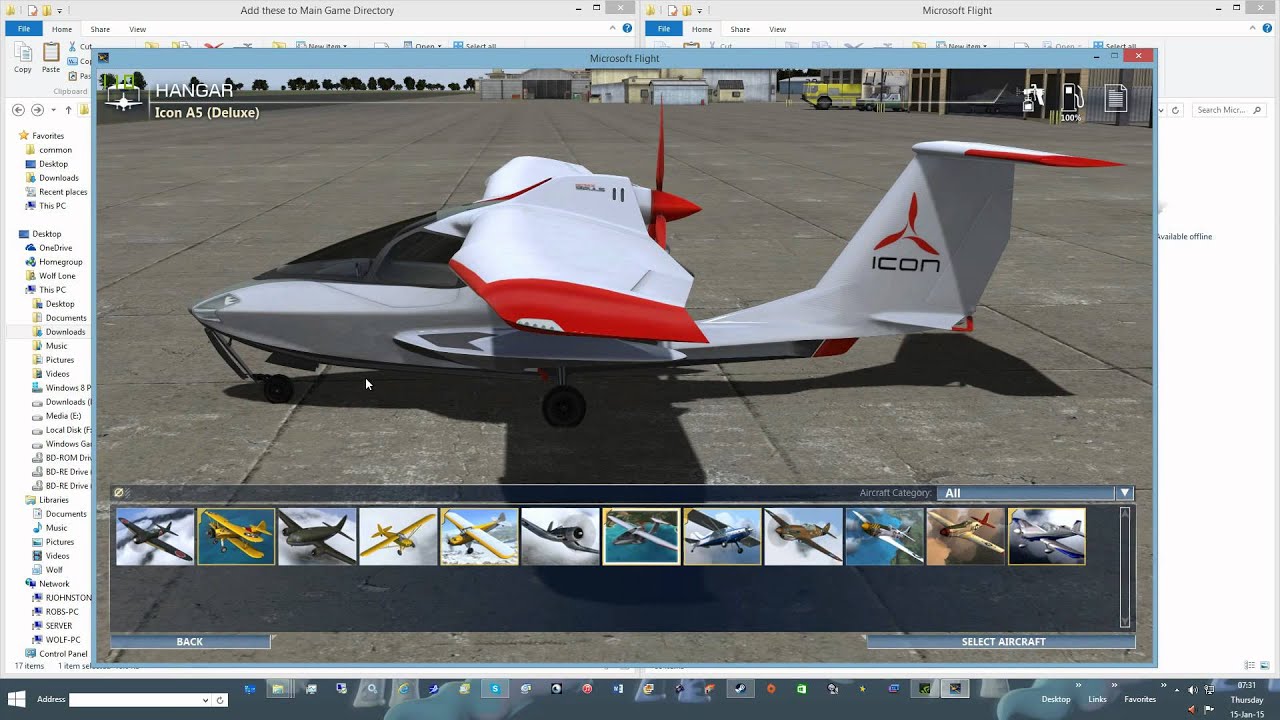Click the filter reset icon above aircraft thumbnails
This screenshot has width=1280, height=720.
click(x=118, y=492)
